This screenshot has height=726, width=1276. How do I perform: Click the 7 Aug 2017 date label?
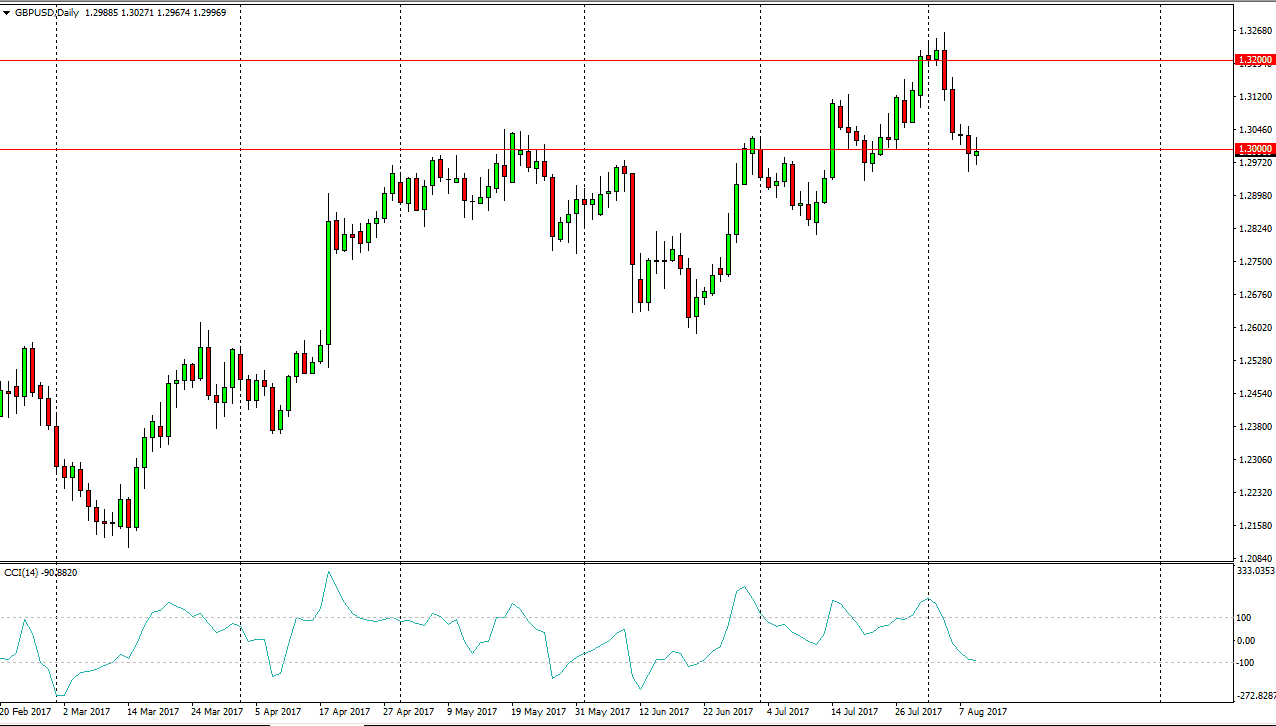pos(983,712)
